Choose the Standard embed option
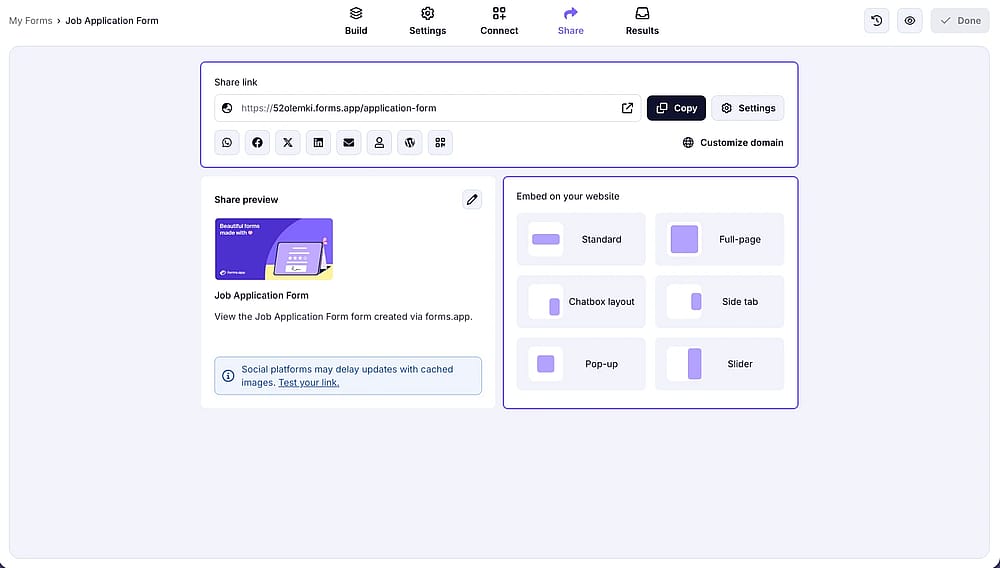Viewport: 1000px width, 568px height. point(581,239)
